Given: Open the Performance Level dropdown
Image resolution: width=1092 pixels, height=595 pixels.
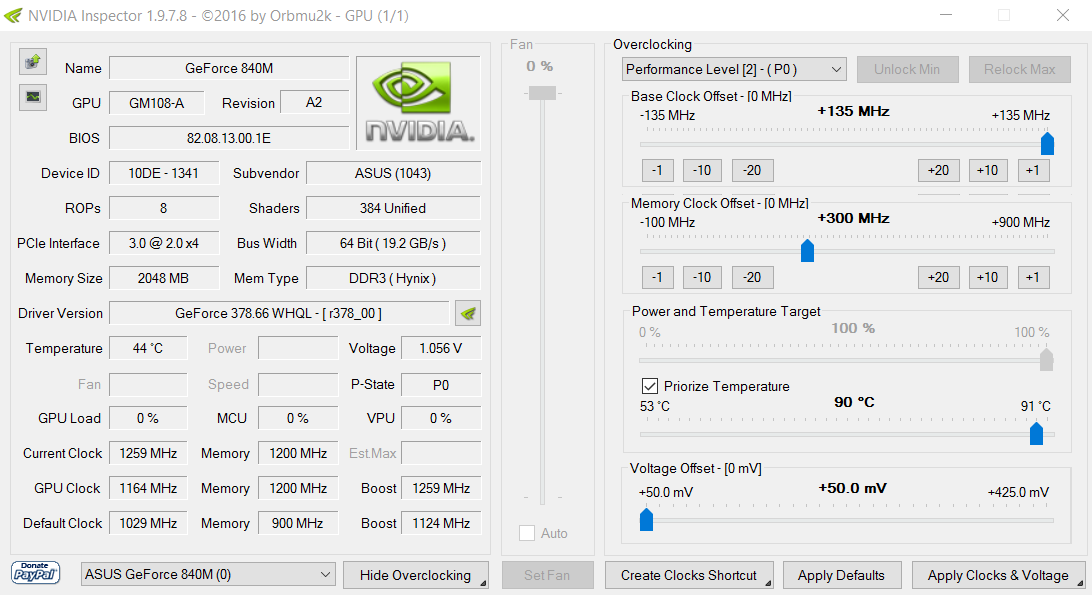Looking at the screenshot, I should click(x=734, y=69).
